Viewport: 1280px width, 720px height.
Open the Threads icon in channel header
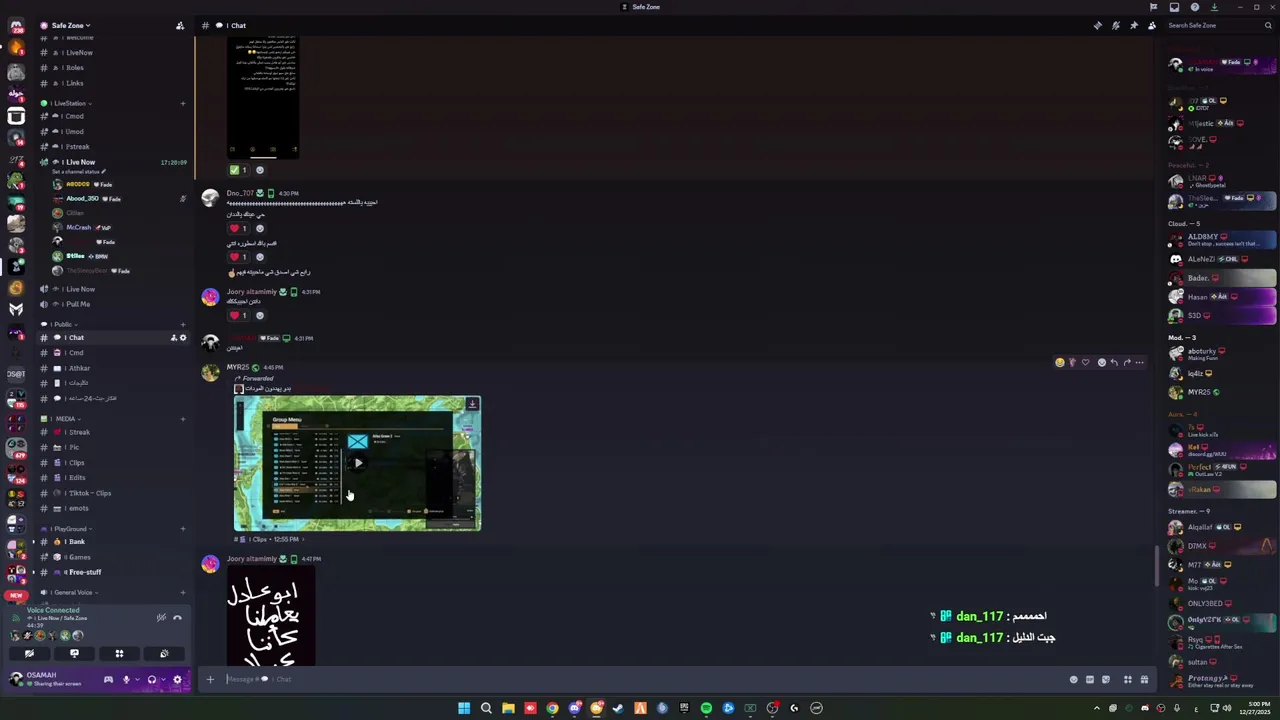coord(1097,25)
